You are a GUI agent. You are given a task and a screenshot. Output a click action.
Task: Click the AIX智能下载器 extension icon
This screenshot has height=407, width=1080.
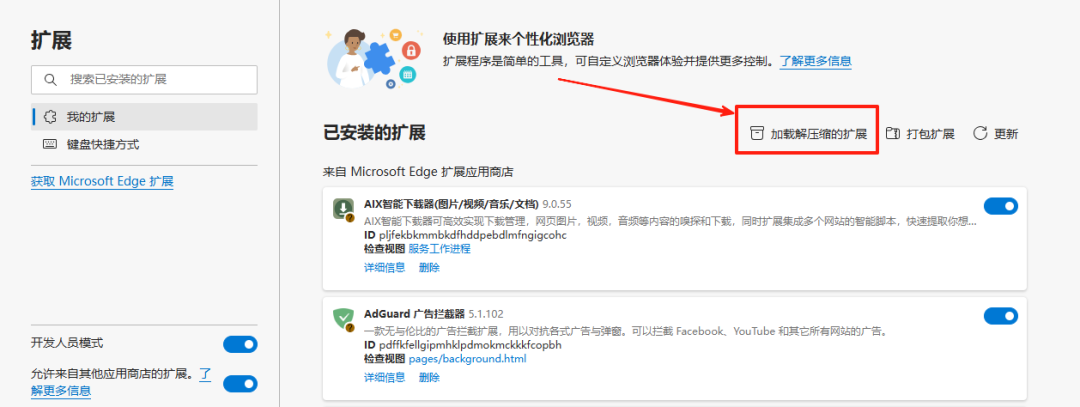(343, 209)
